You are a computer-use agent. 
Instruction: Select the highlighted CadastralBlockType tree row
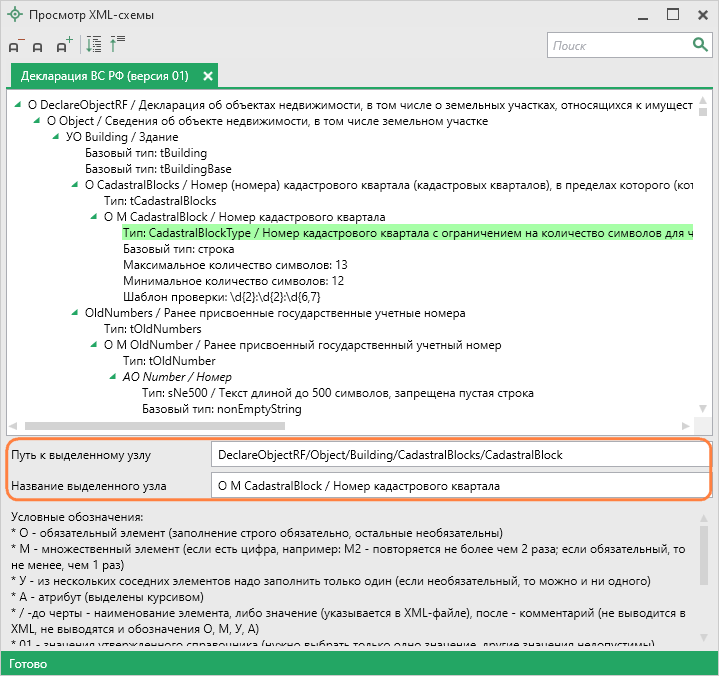pos(400,233)
